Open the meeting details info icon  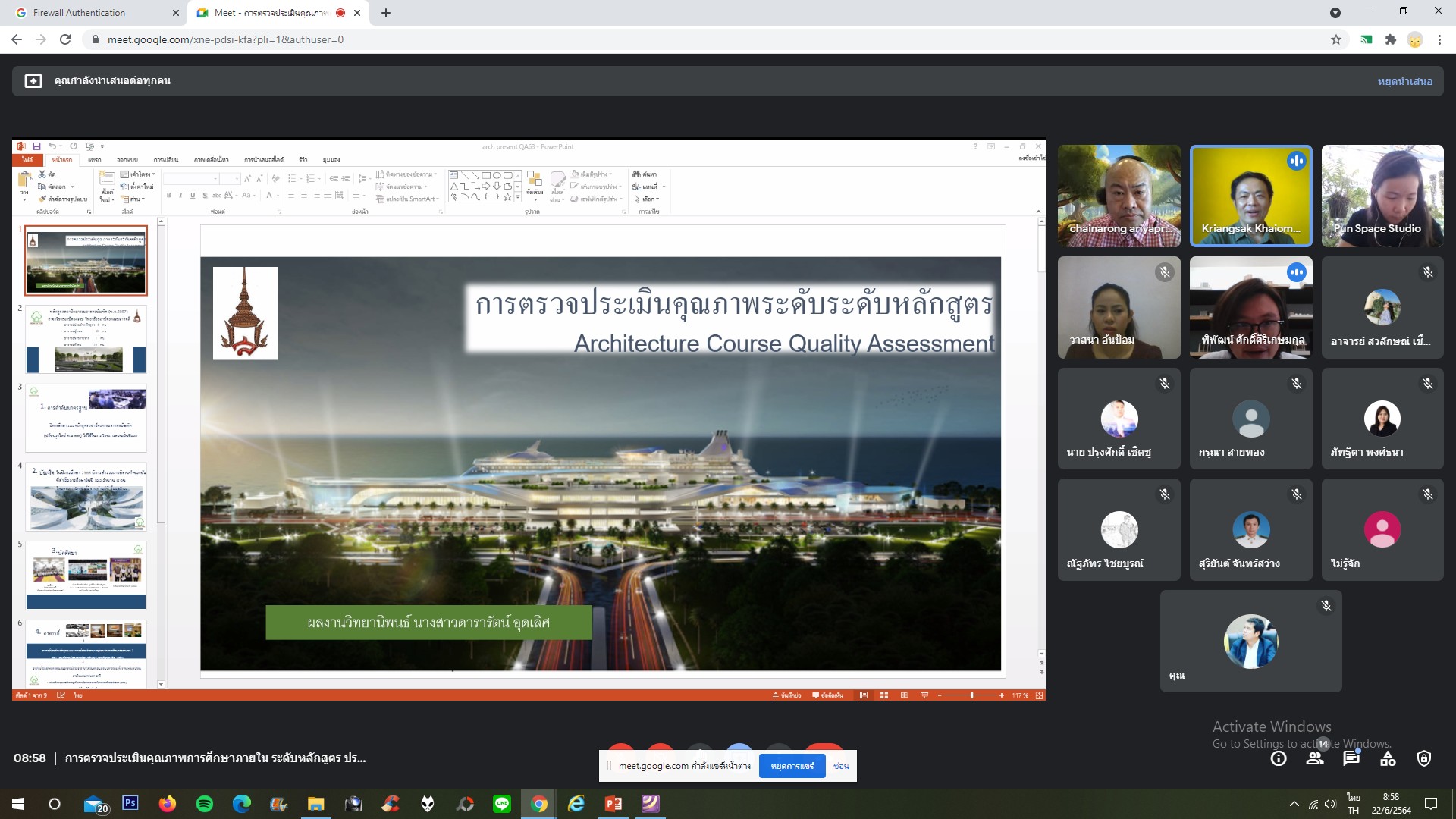tap(1279, 758)
